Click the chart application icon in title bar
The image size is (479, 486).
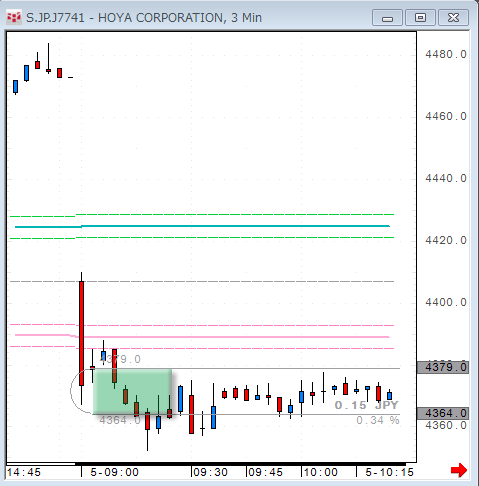pyautogui.click(x=14, y=17)
